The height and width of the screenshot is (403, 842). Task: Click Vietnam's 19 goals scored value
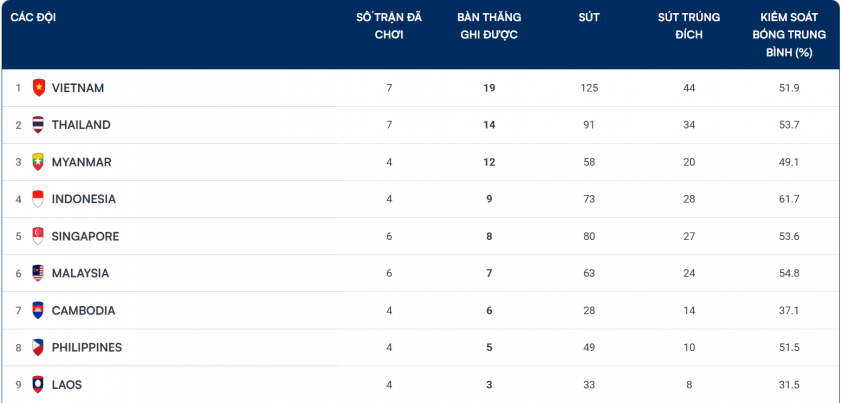489,88
